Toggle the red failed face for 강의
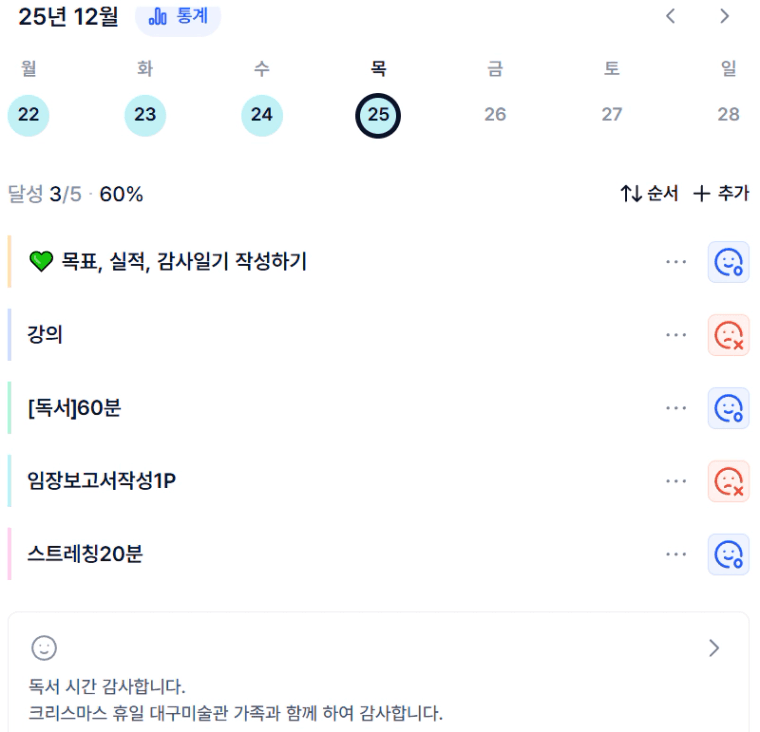760x732 pixels. point(728,335)
